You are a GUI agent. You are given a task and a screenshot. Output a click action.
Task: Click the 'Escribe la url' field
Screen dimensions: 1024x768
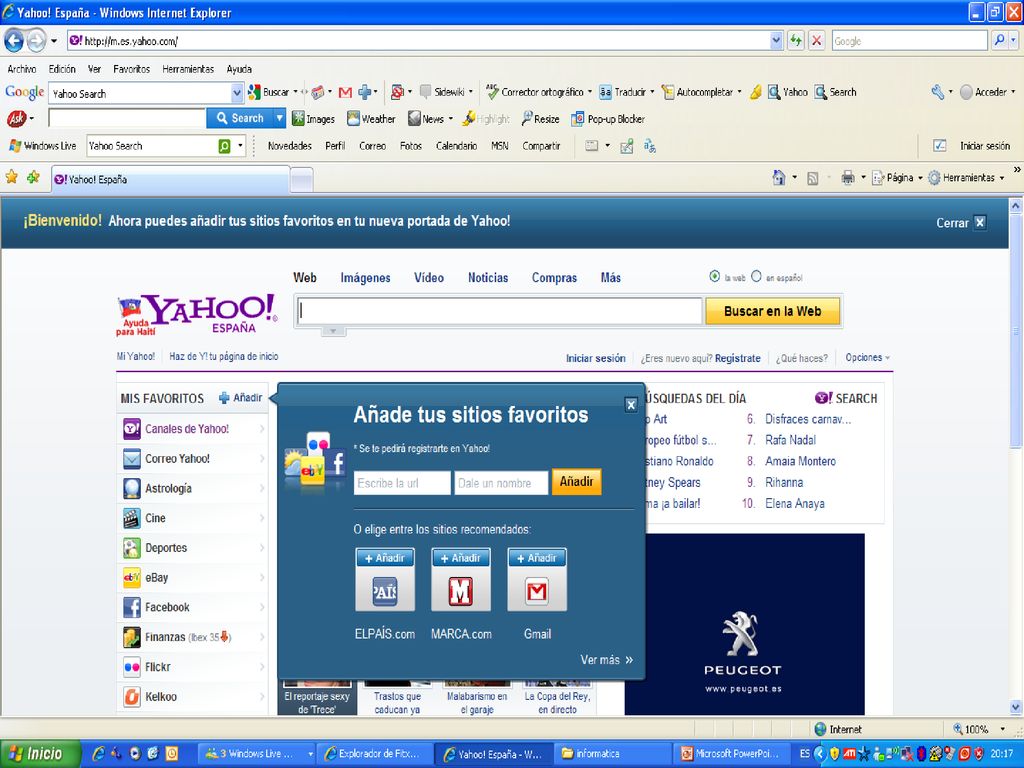pos(402,483)
